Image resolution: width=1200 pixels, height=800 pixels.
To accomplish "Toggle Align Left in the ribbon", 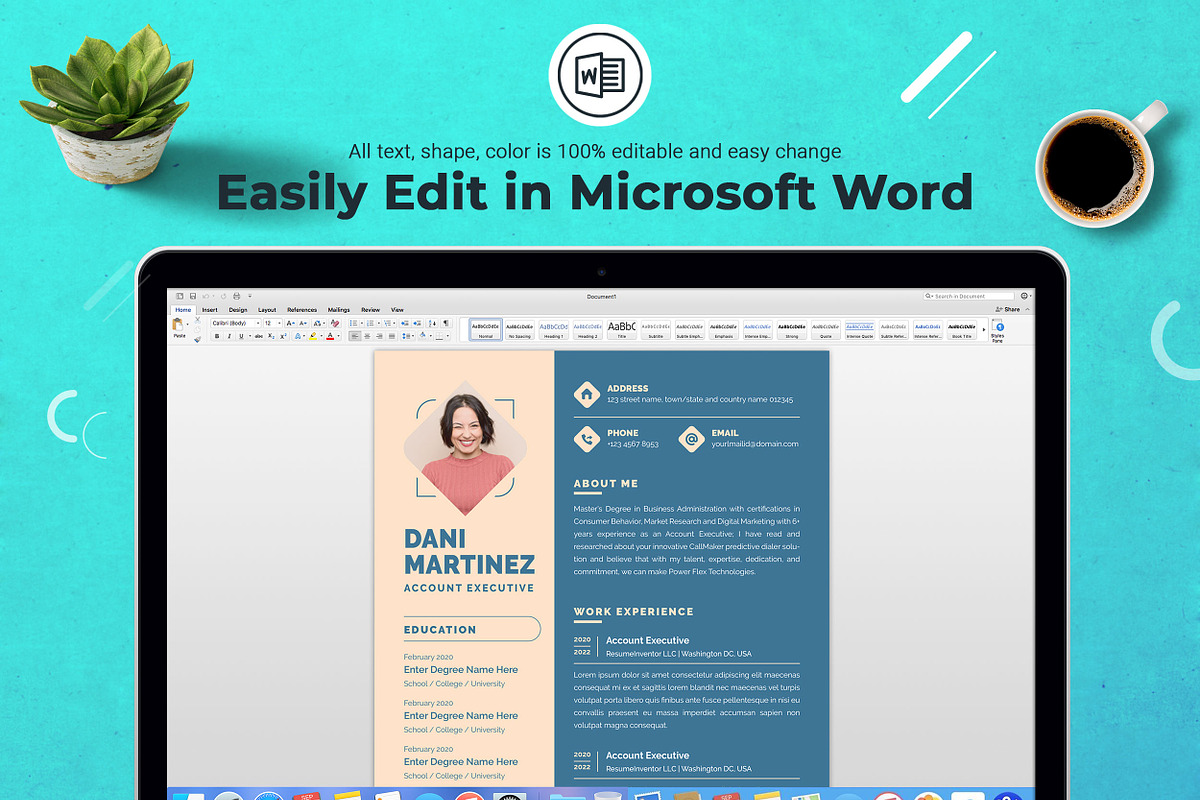I will pos(355,336).
